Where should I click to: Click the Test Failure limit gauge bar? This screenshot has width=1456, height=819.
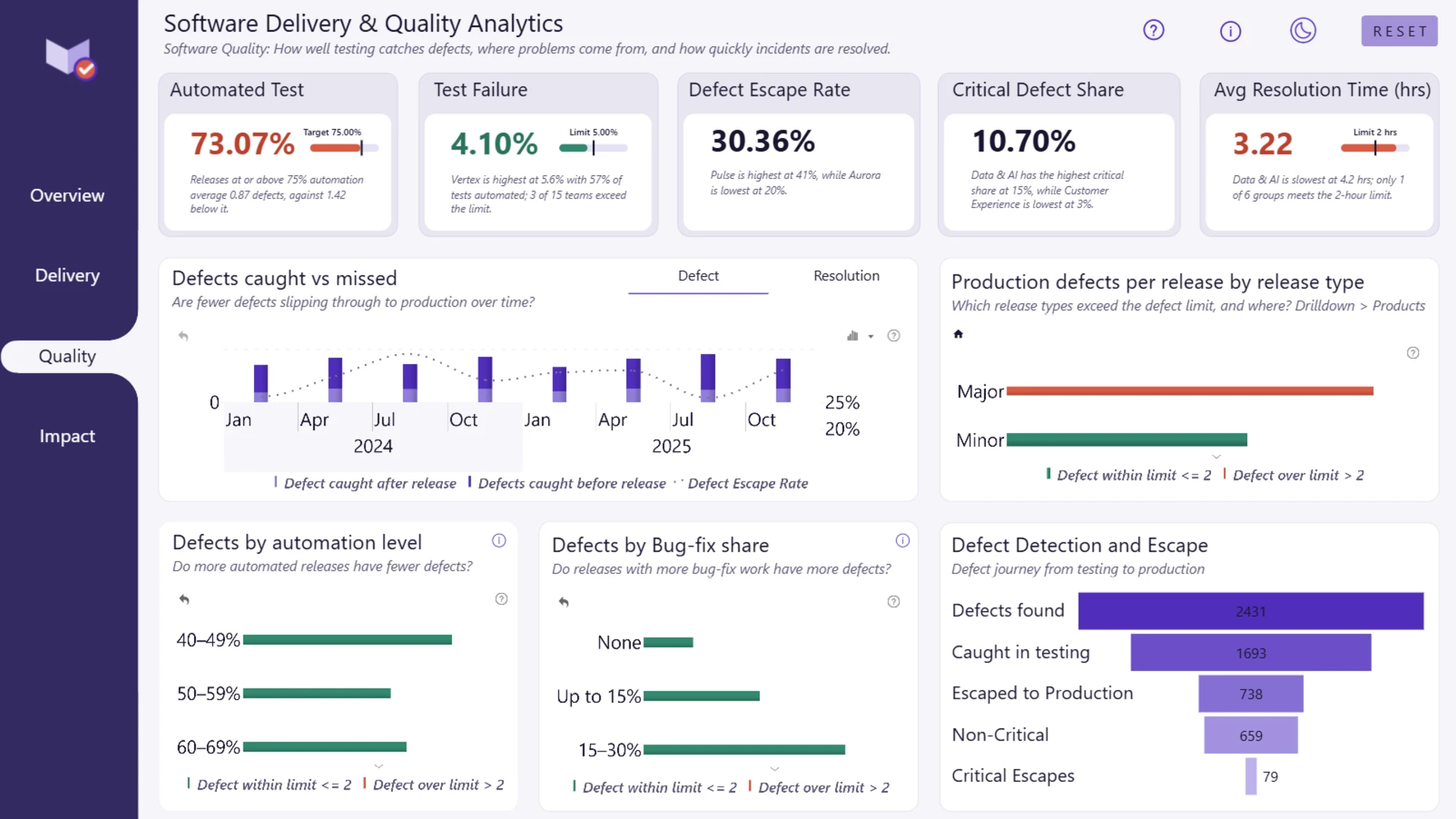pyautogui.click(x=593, y=148)
